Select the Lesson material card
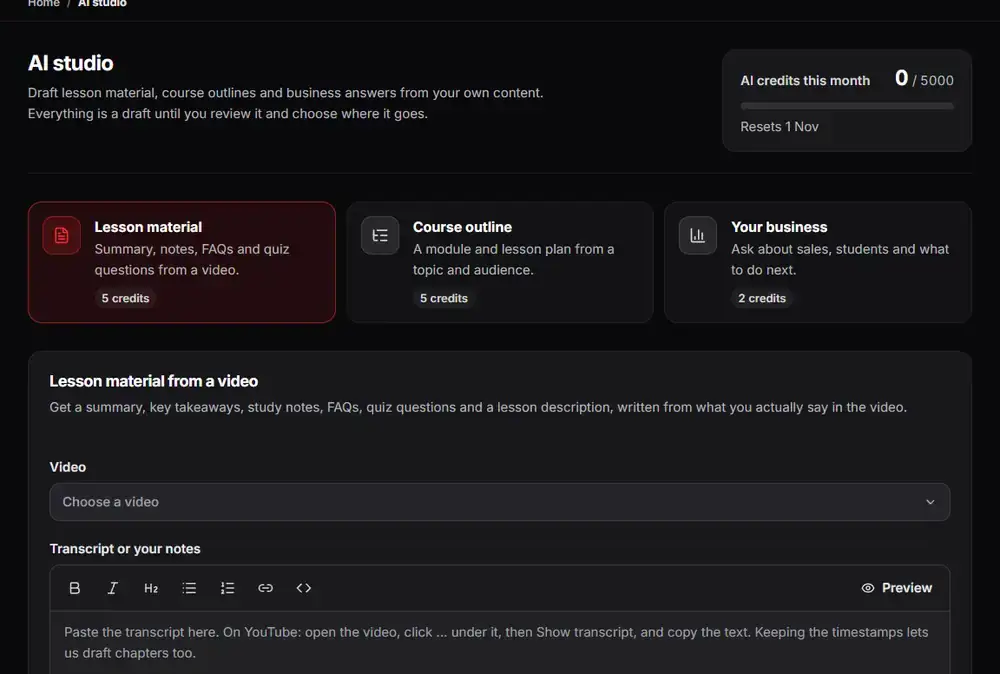This screenshot has height=674, width=1000. (x=182, y=262)
